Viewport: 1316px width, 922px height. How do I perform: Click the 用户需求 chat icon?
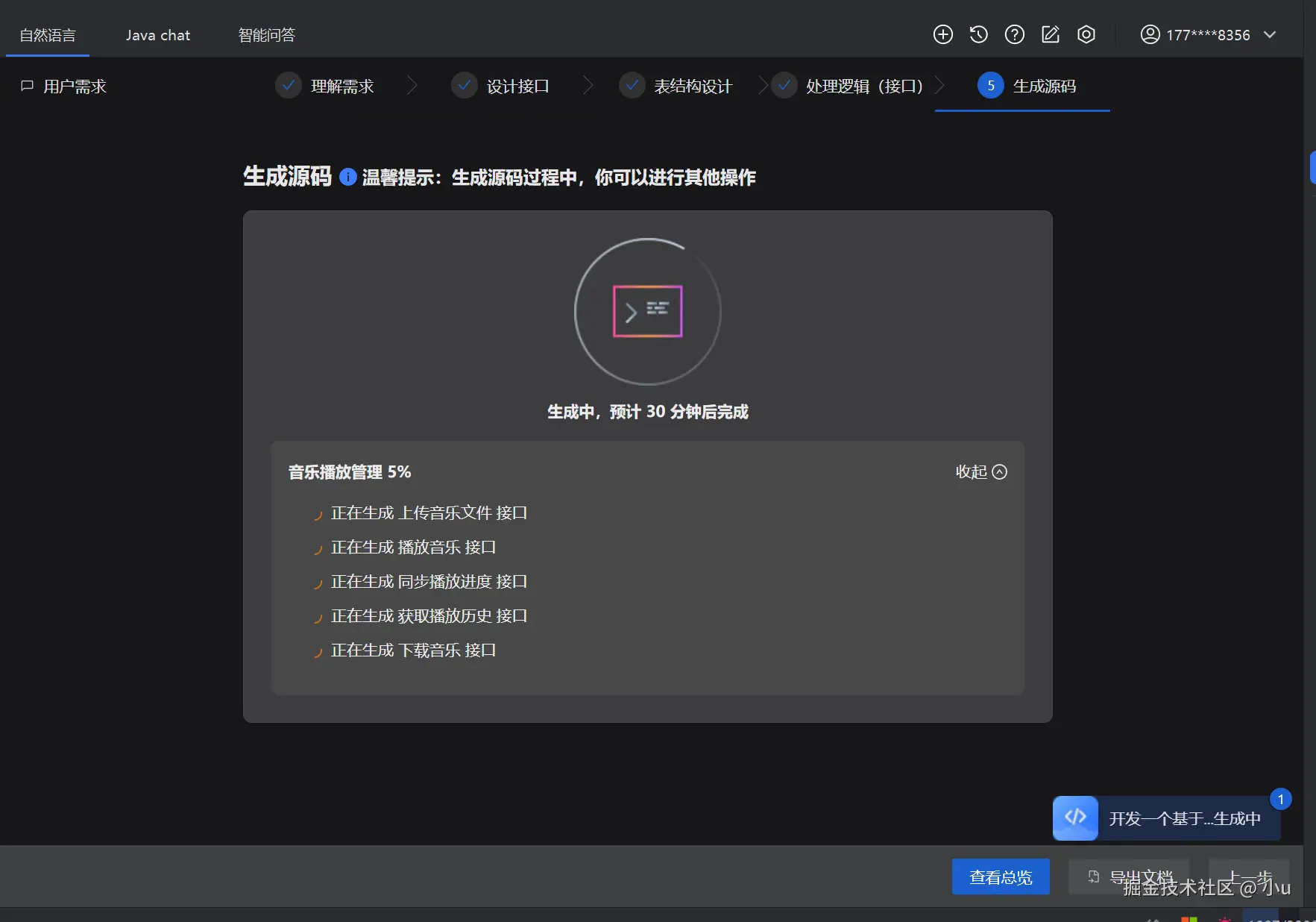pos(27,87)
